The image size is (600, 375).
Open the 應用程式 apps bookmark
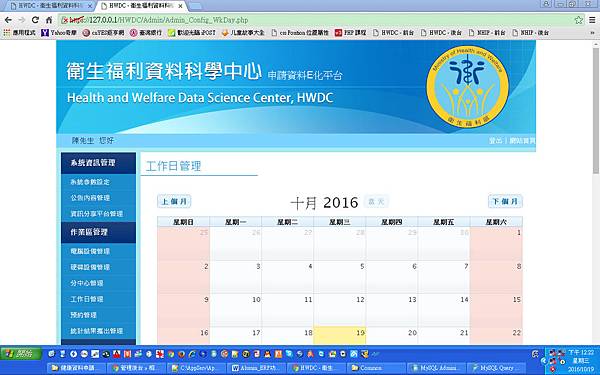20,33
